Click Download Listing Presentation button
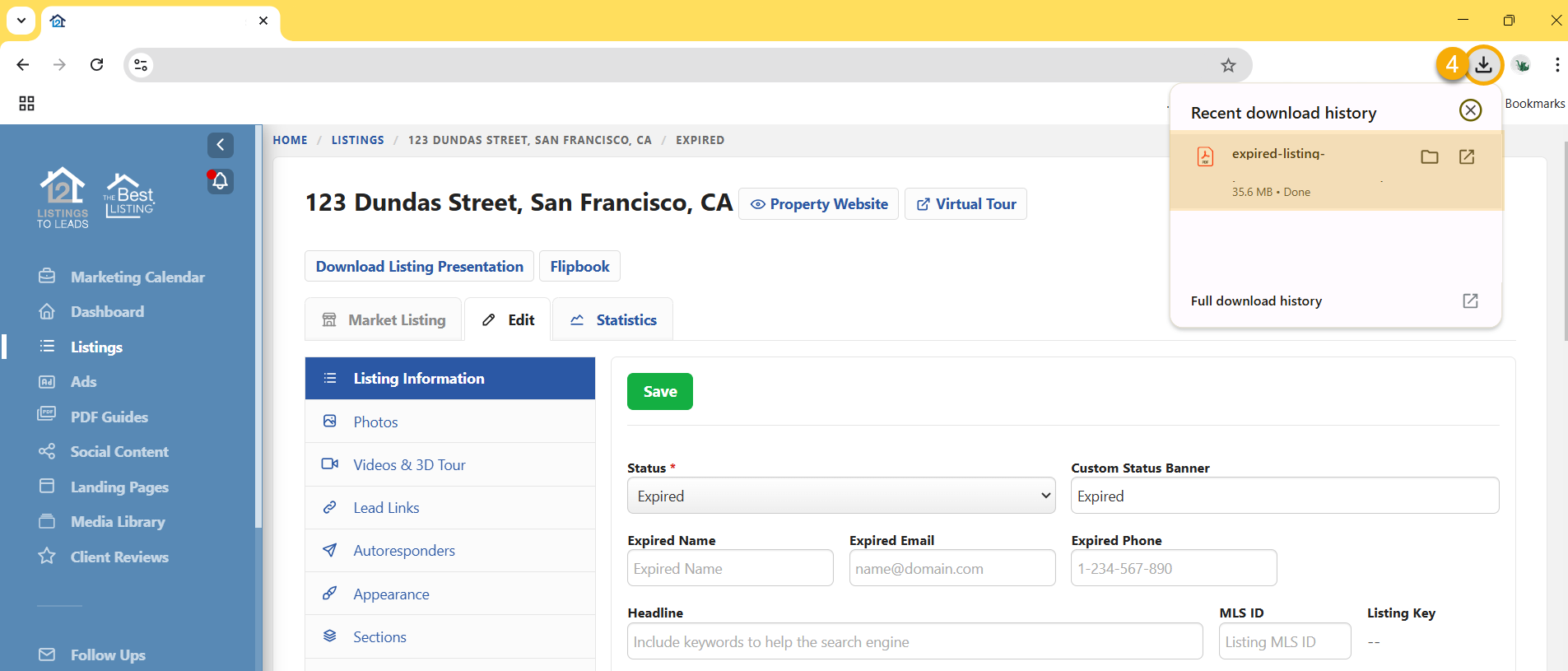The width and height of the screenshot is (1568, 671). (419, 266)
